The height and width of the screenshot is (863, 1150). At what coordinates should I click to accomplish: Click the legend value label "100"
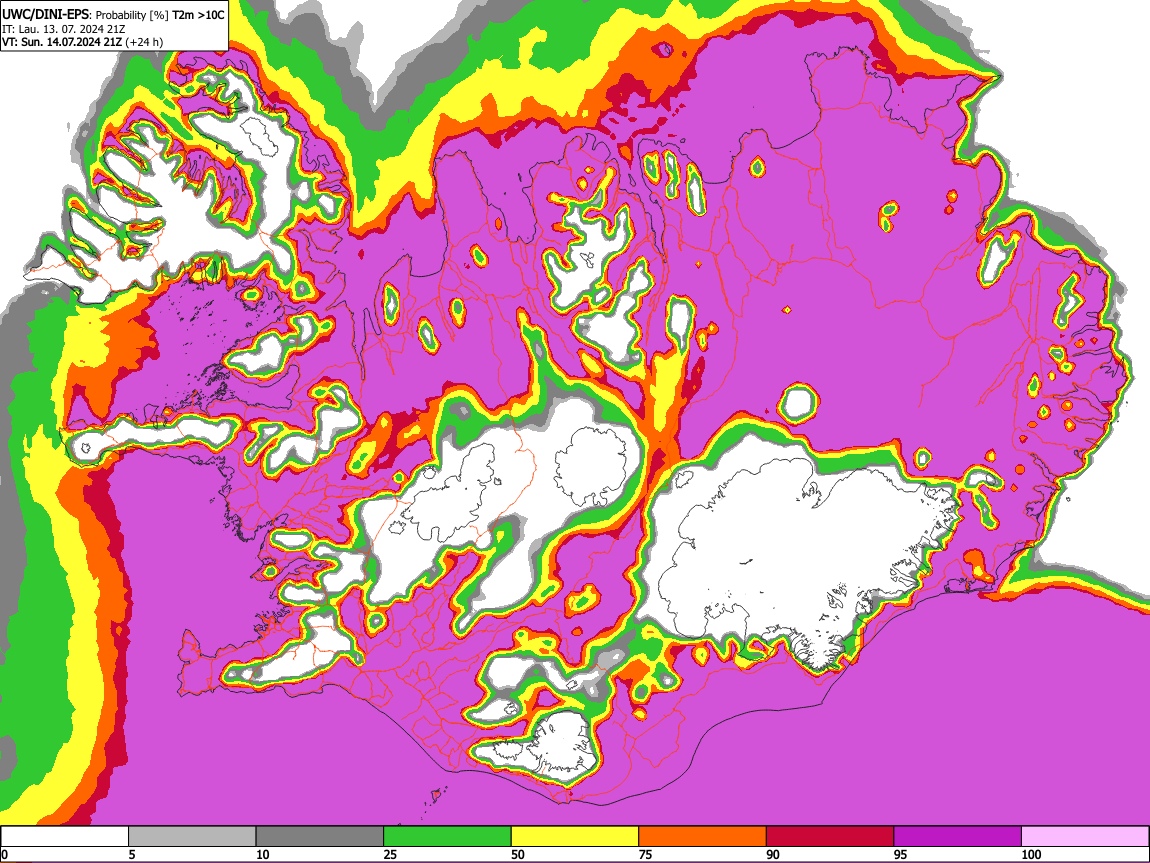[1031, 854]
